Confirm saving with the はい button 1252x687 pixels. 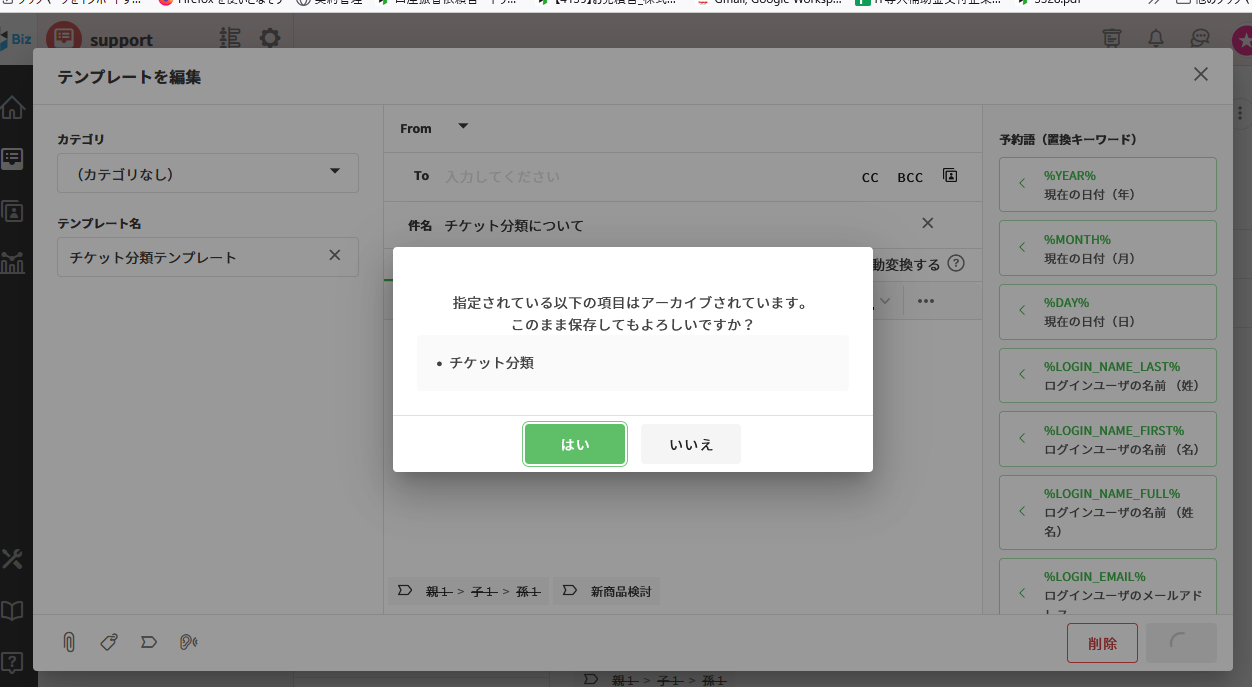point(575,444)
